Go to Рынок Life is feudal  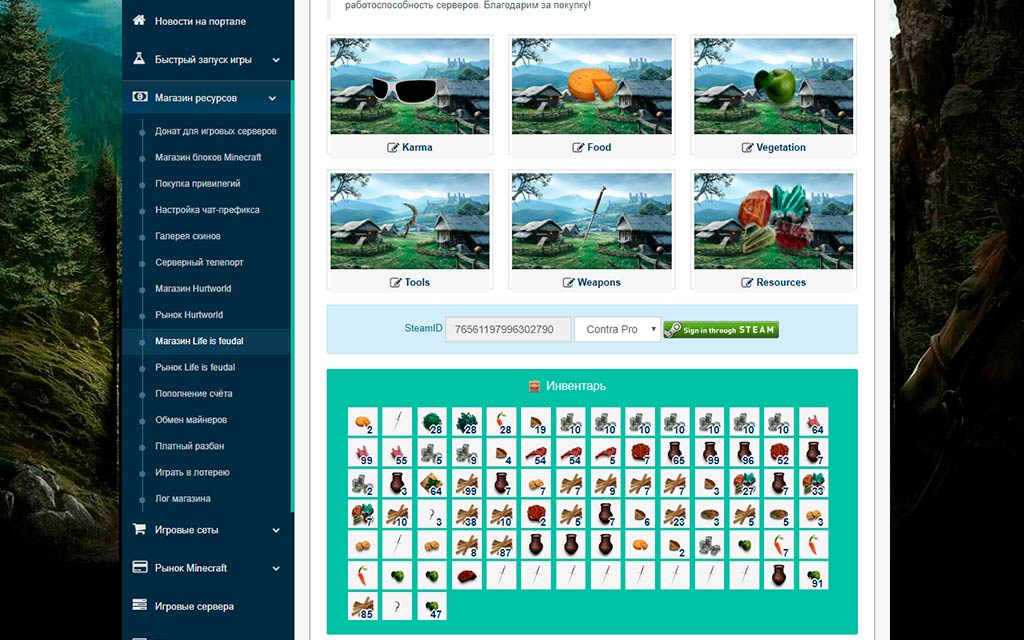tap(194, 367)
